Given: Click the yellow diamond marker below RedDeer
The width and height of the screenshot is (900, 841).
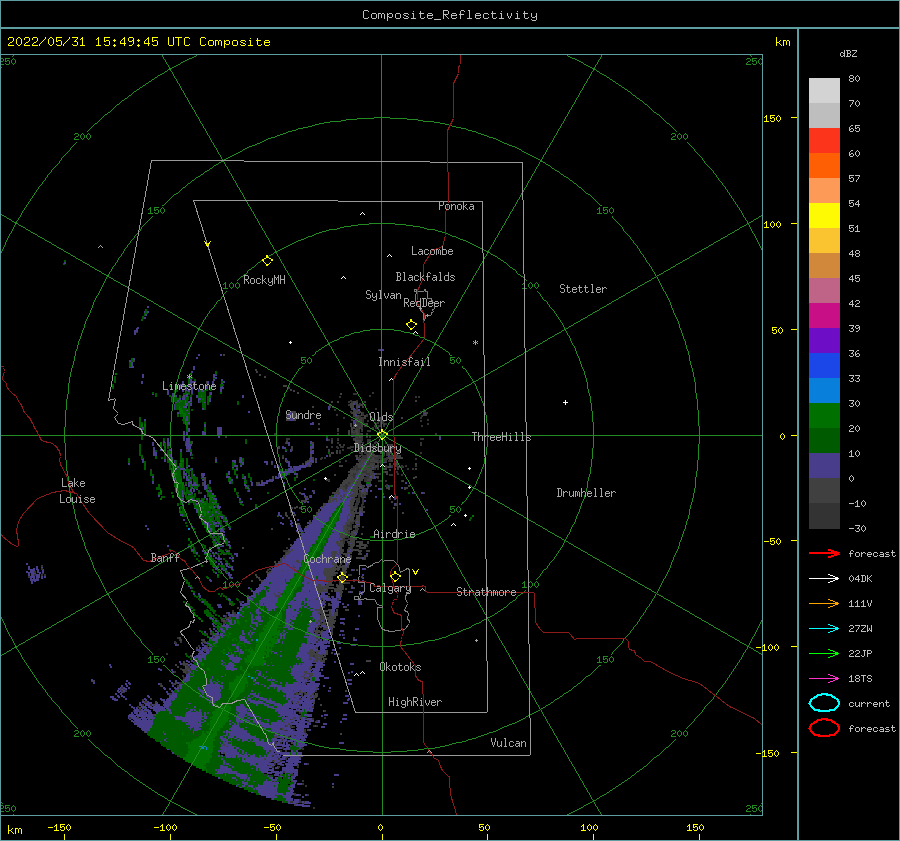Looking at the screenshot, I should (x=411, y=325).
